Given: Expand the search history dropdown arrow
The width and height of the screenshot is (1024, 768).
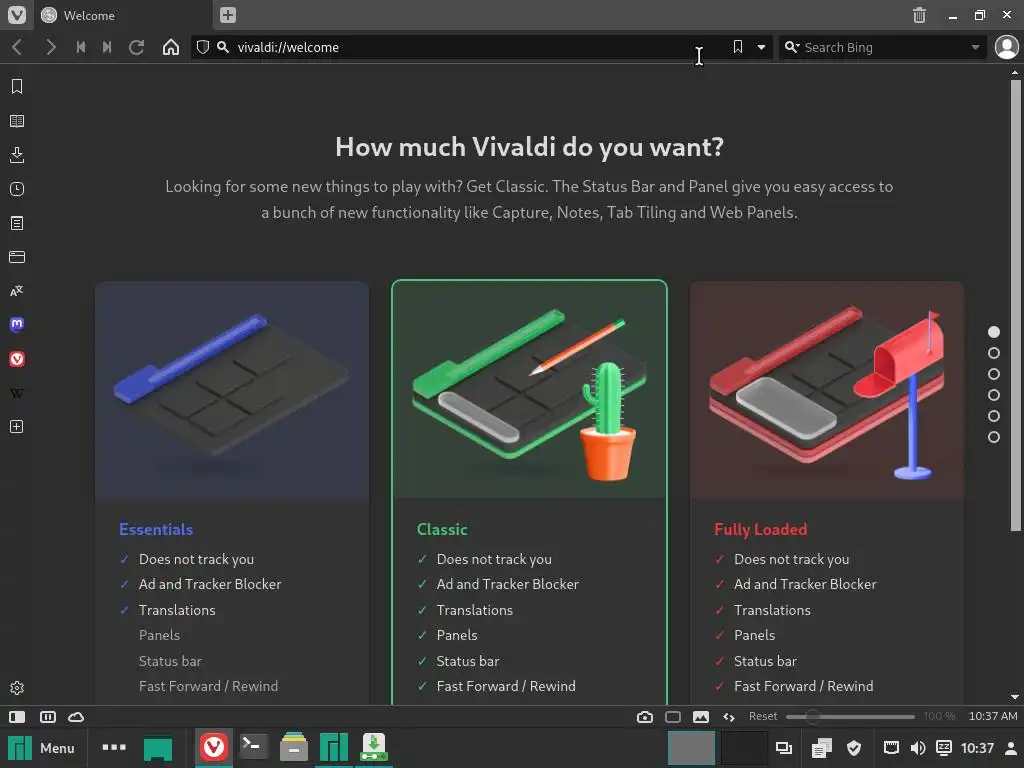Looking at the screenshot, I should pyautogui.click(x=975, y=47).
